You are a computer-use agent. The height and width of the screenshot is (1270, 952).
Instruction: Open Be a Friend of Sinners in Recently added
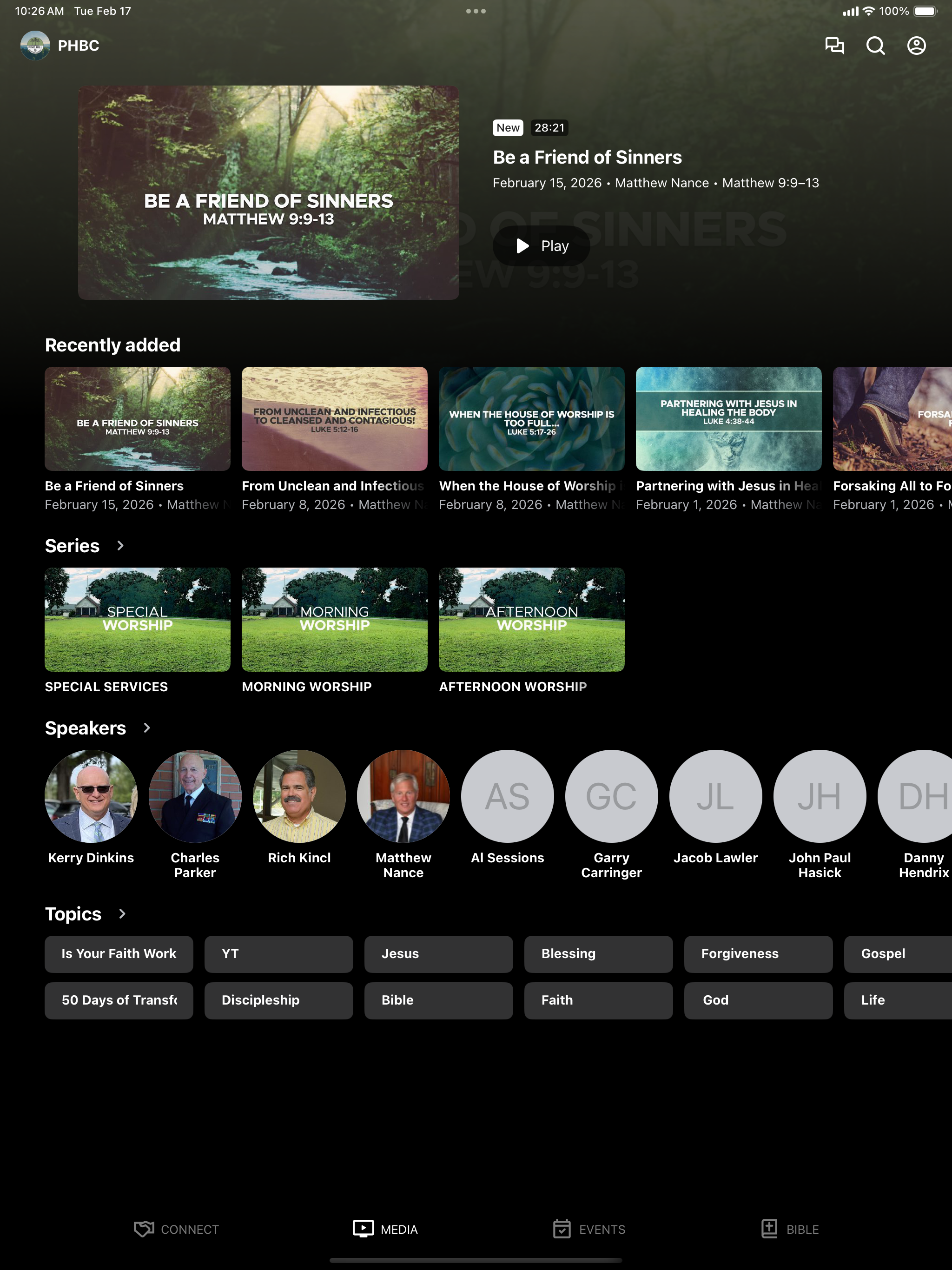tap(138, 418)
